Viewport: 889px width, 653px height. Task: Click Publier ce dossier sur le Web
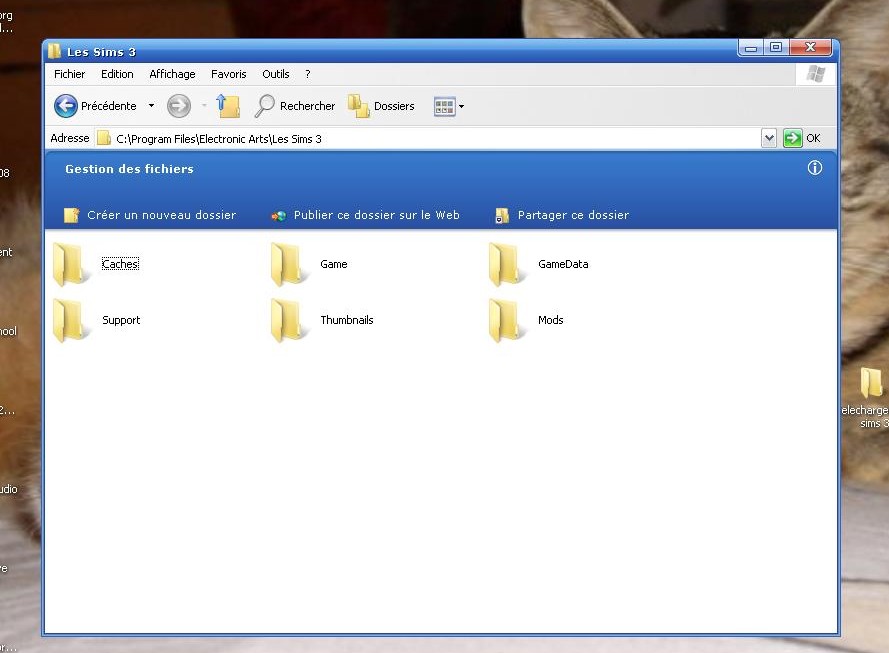pyautogui.click(x=376, y=215)
